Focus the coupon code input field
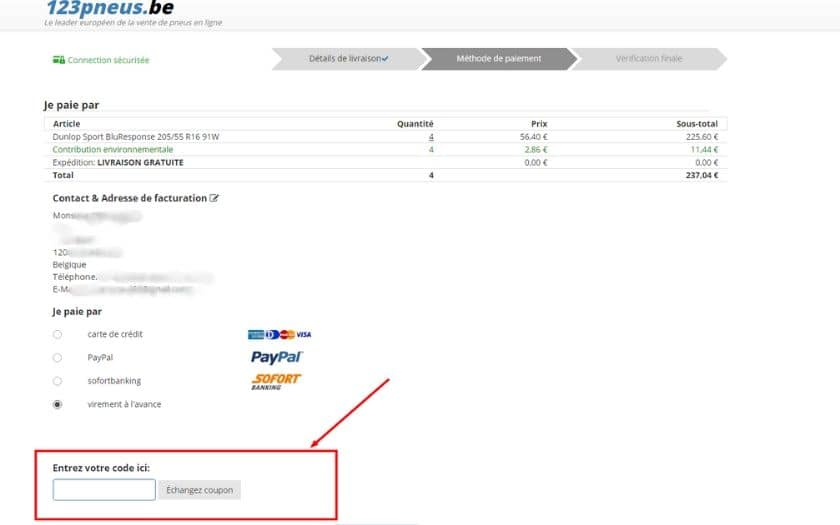This screenshot has height=525, width=840. point(104,490)
